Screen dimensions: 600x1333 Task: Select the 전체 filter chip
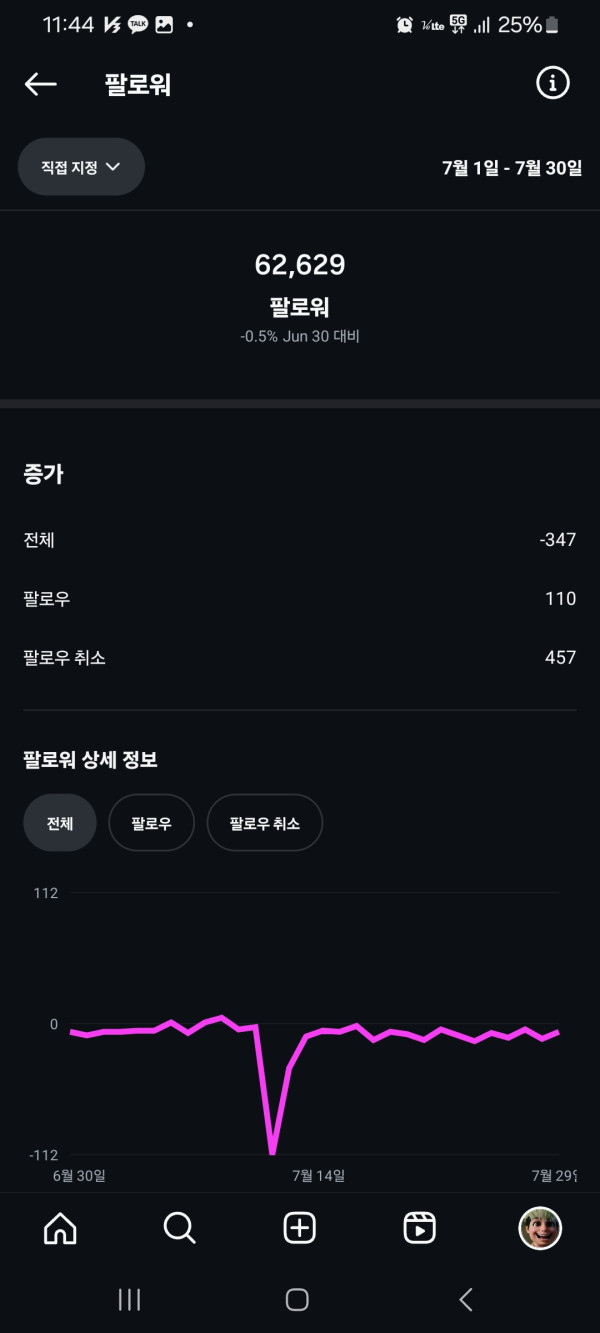click(60, 823)
